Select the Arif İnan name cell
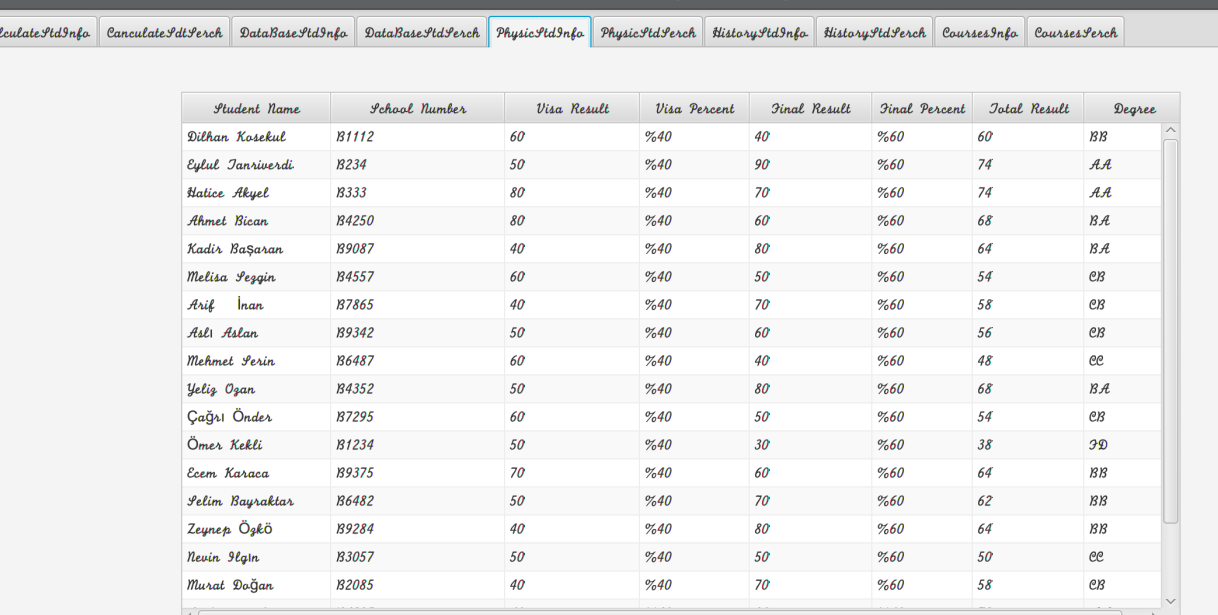The image size is (1218, 615). click(x=256, y=305)
